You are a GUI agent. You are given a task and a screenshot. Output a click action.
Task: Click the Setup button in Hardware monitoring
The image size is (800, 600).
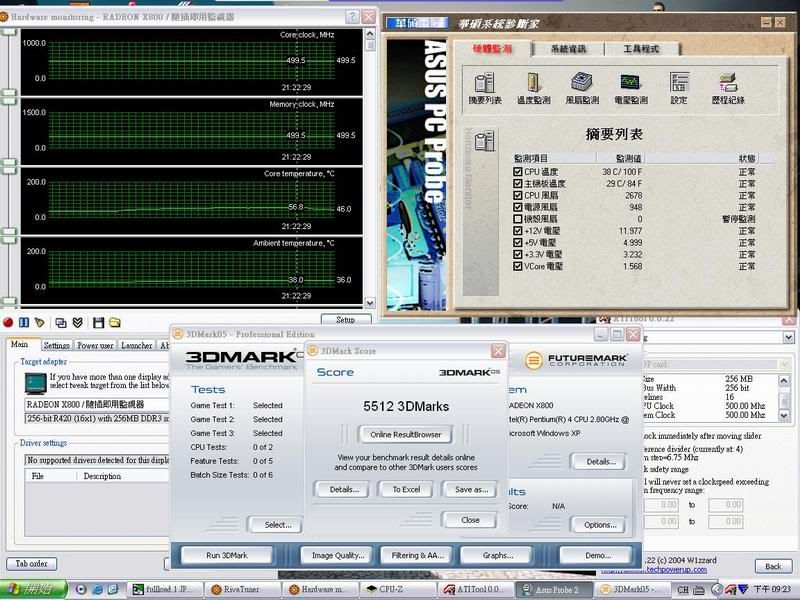pos(345,319)
